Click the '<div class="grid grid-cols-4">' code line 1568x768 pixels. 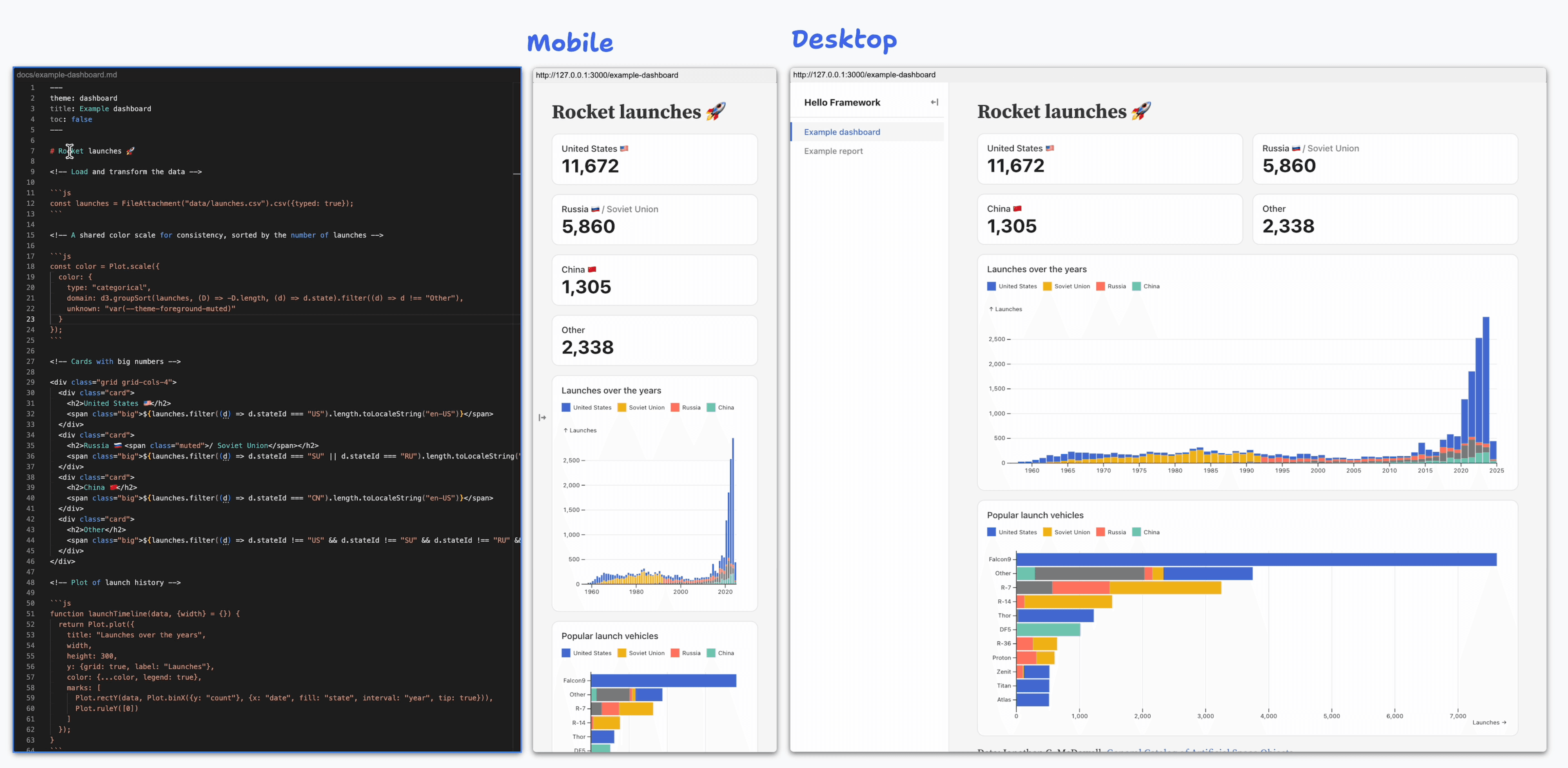pyautogui.click(x=113, y=382)
